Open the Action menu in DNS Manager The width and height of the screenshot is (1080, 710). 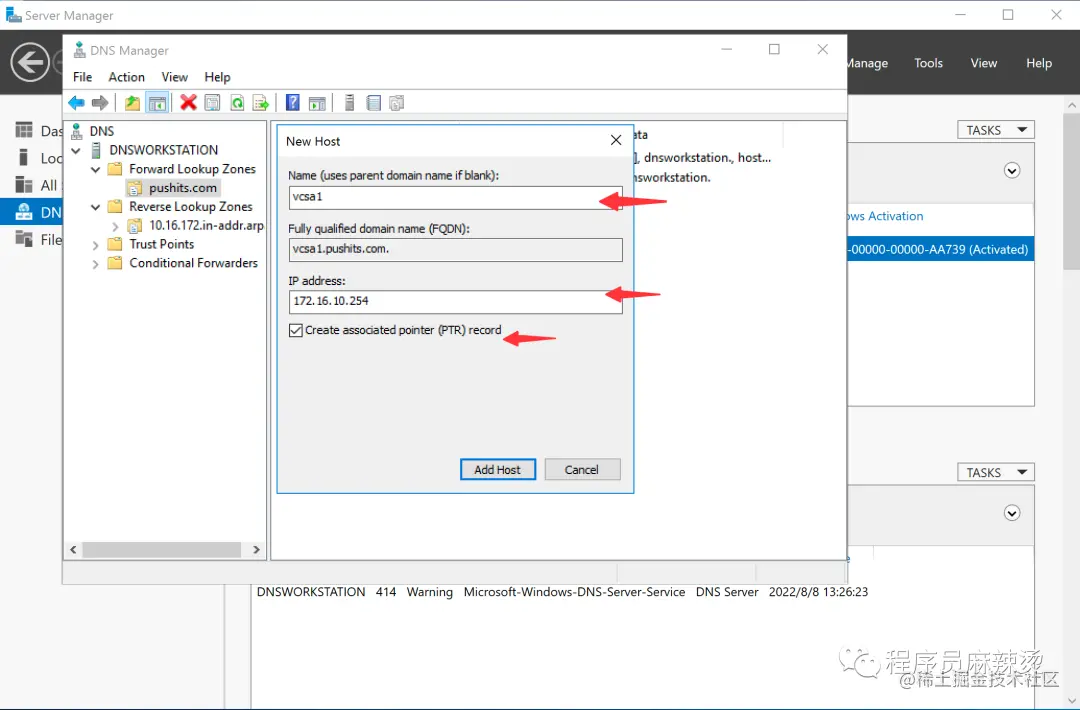coord(127,77)
